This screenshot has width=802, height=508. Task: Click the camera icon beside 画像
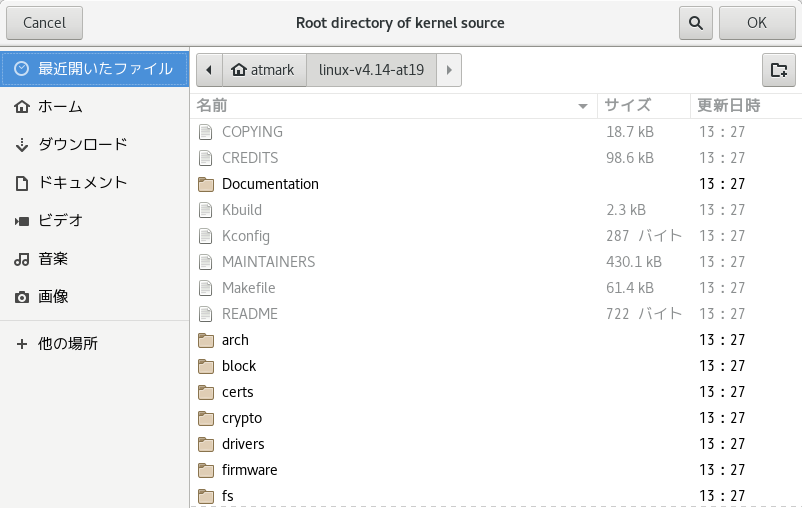21,297
